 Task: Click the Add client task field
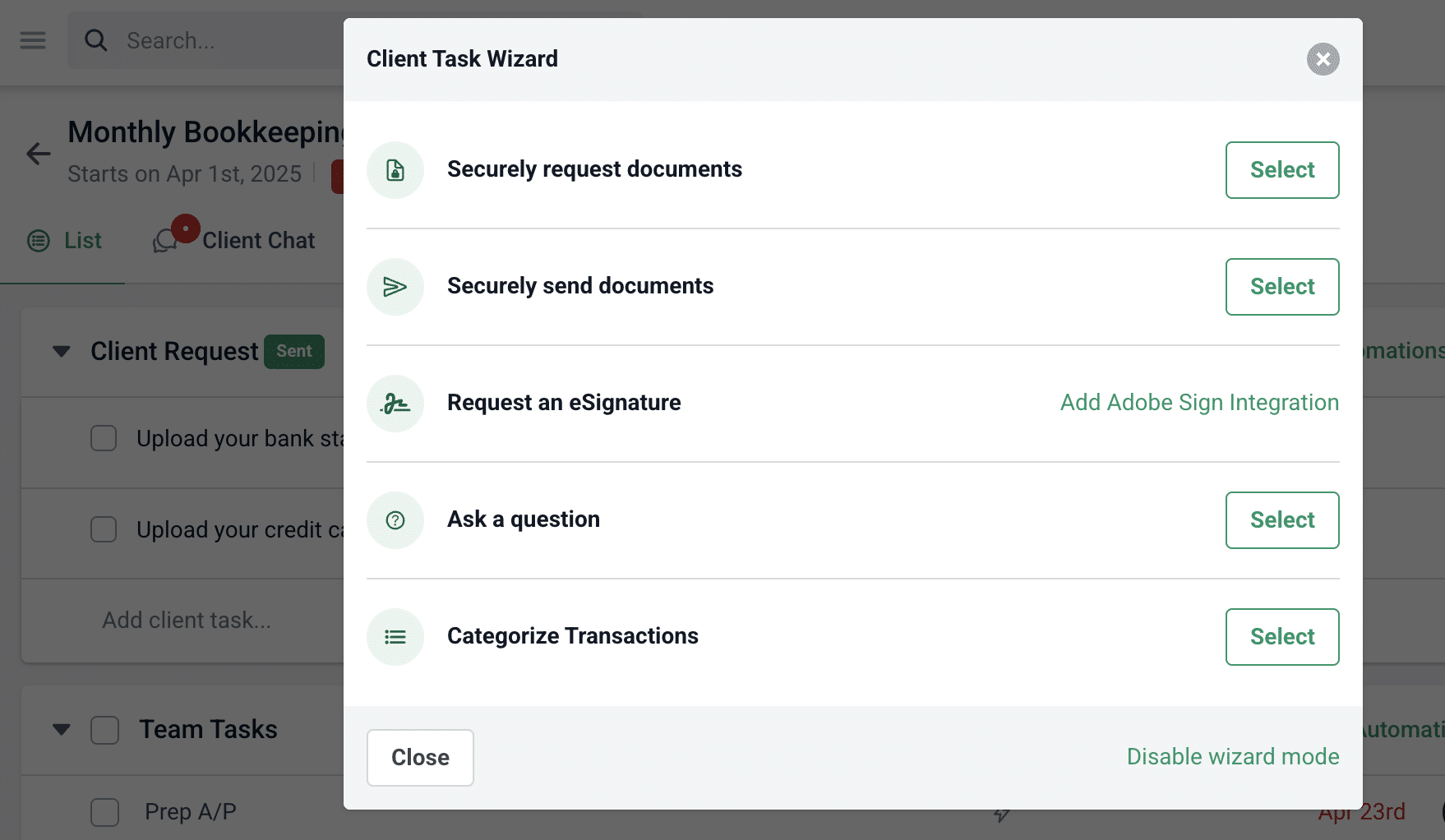point(187,620)
